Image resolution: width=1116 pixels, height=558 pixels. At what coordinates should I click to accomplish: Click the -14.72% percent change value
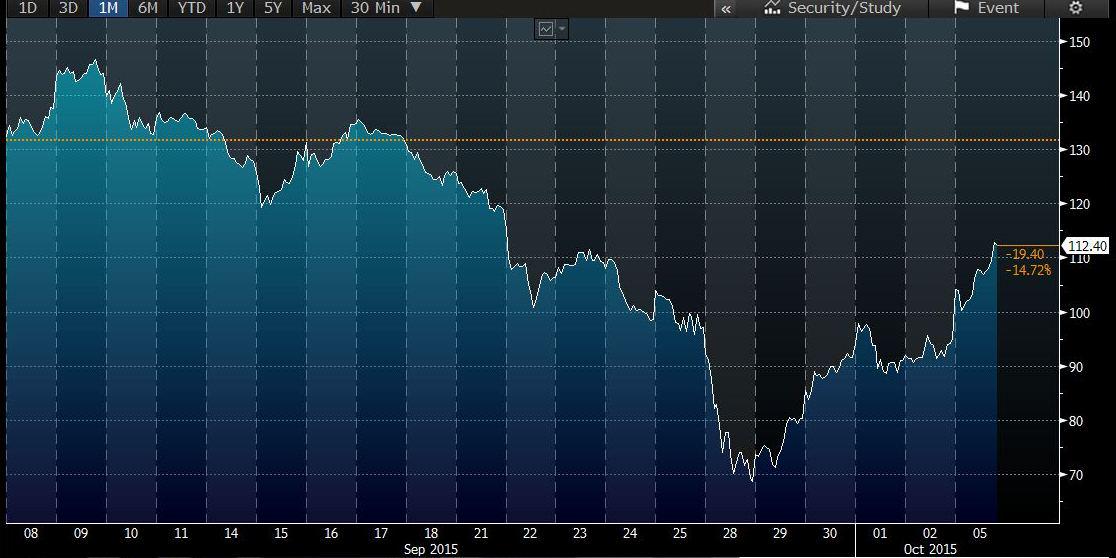(1028, 270)
